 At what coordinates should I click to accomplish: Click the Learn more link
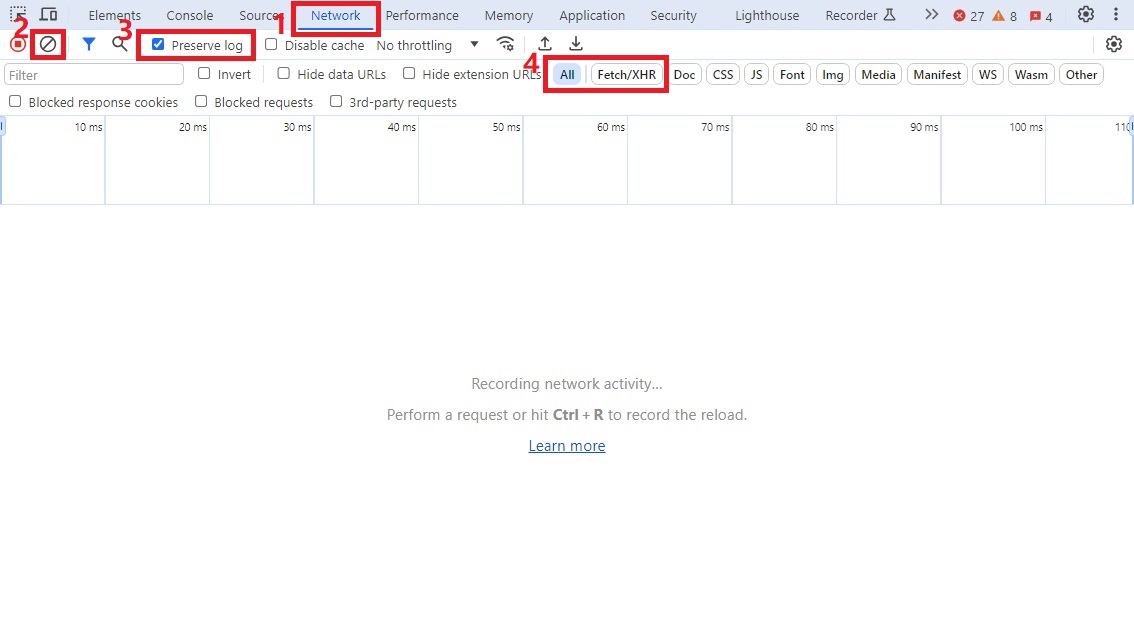click(x=566, y=445)
